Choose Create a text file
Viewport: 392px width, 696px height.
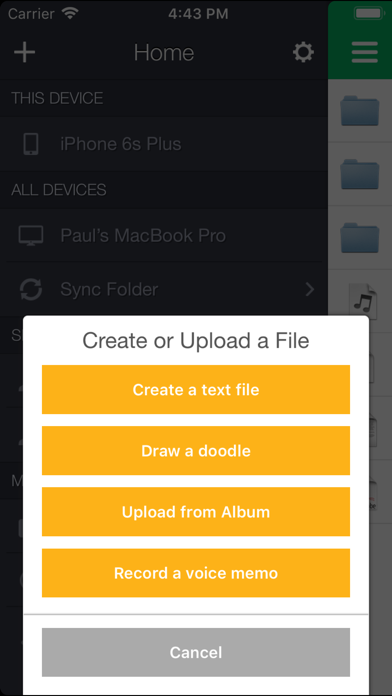pyautogui.click(x=196, y=389)
